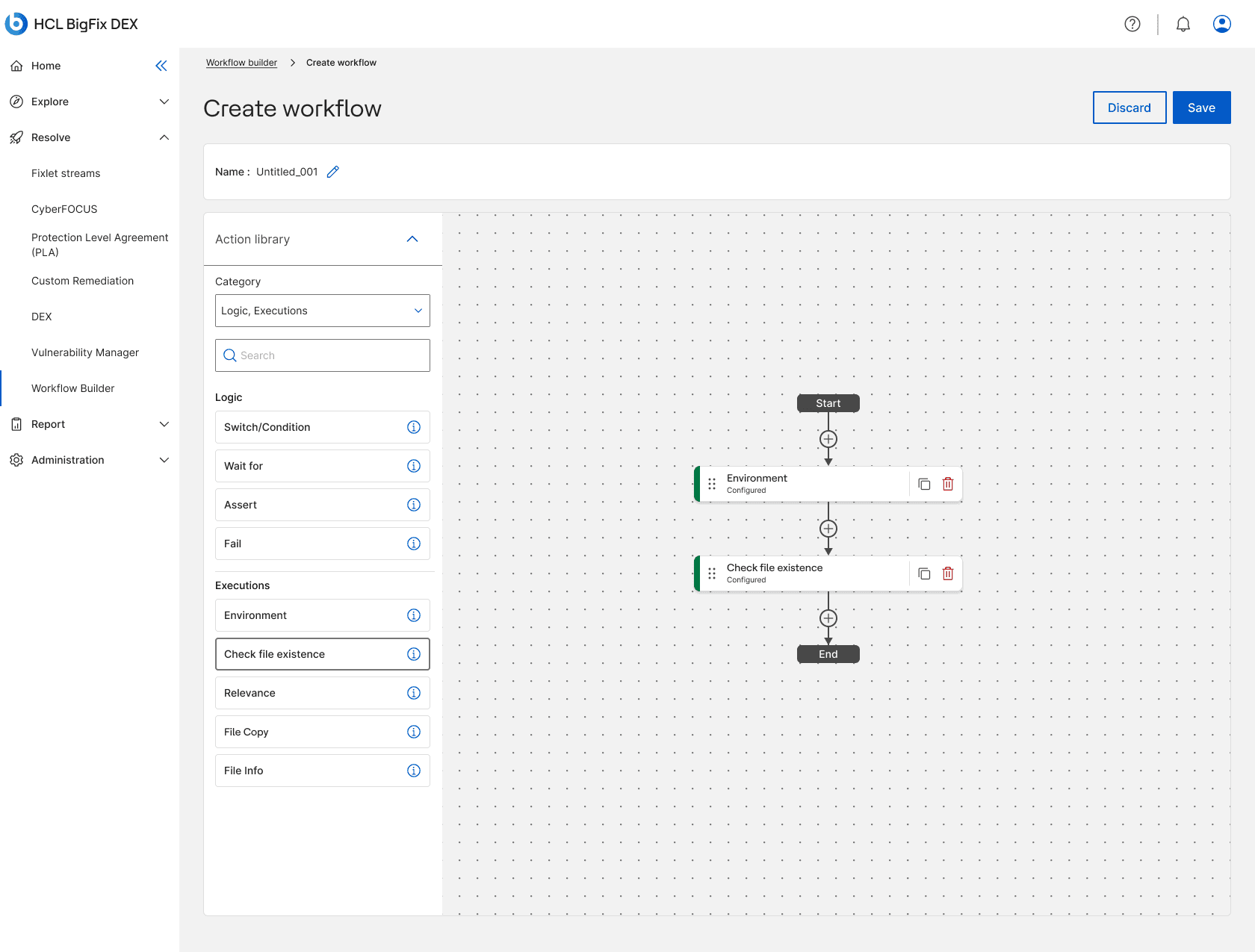Open the help question mark icon

1132,24
